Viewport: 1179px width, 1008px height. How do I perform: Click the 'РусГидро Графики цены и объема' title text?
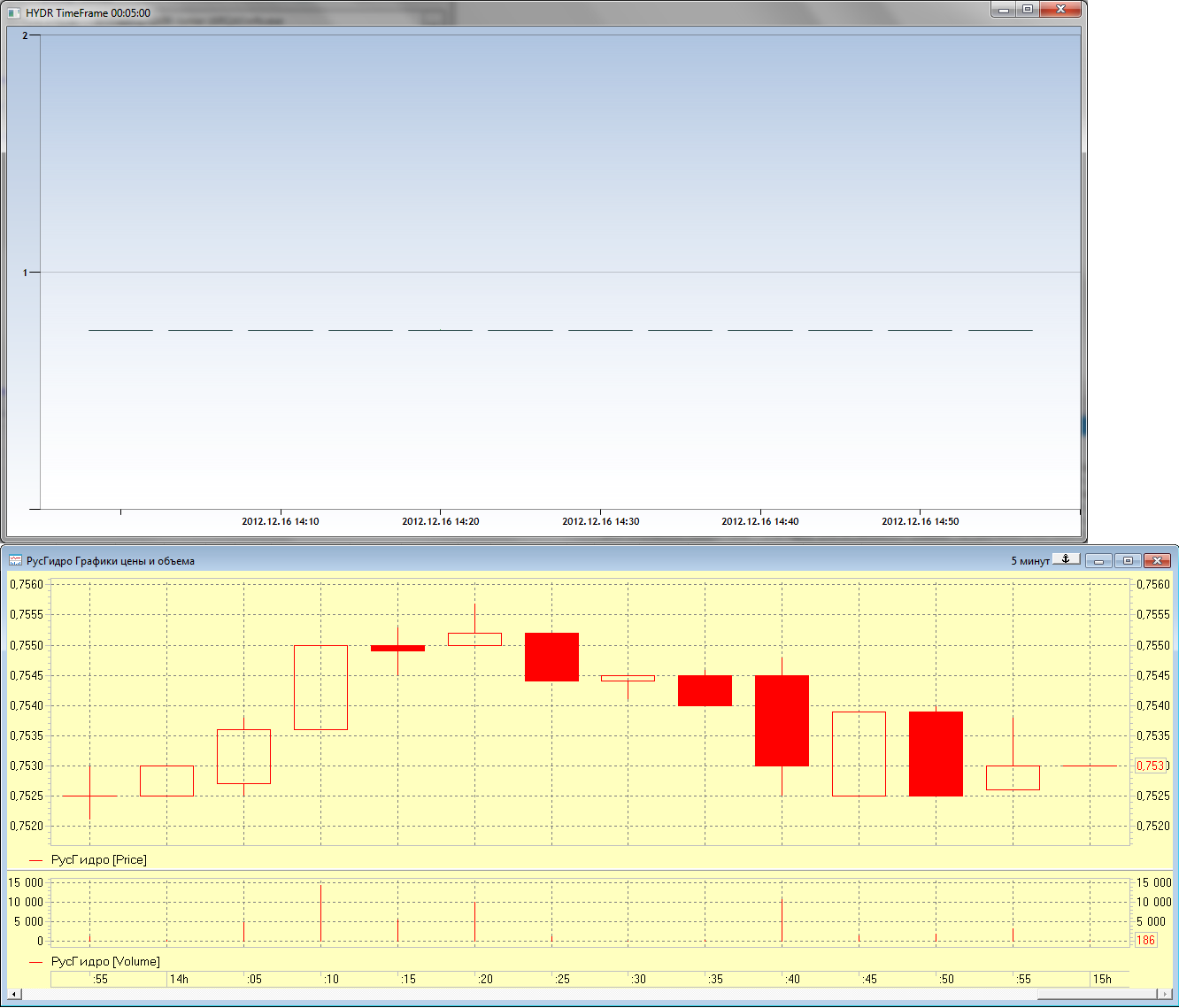coord(111,561)
